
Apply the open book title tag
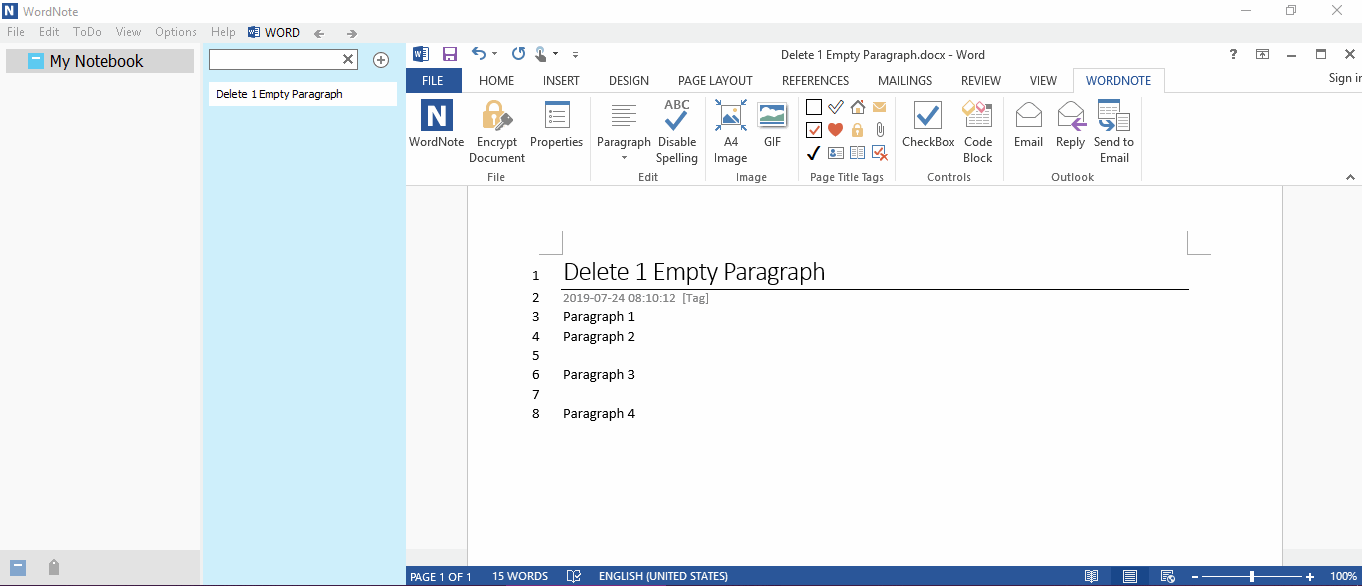857,153
